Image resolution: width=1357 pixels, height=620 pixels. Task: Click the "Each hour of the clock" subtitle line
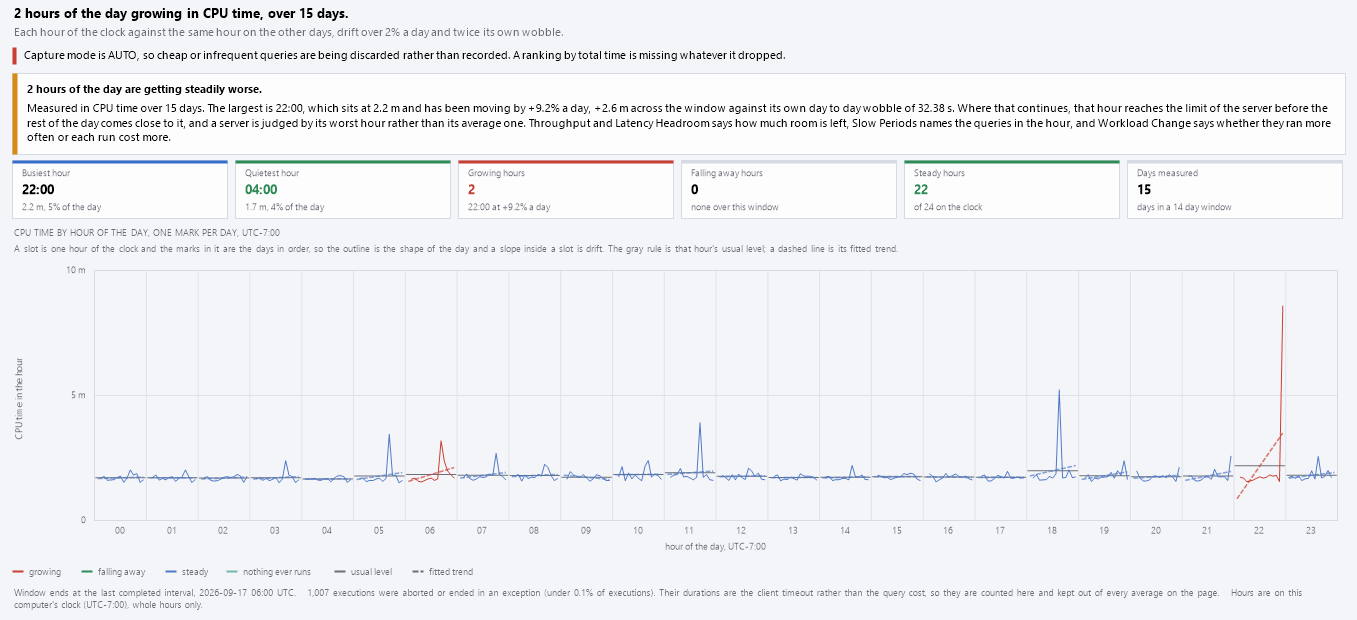point(289,33)
